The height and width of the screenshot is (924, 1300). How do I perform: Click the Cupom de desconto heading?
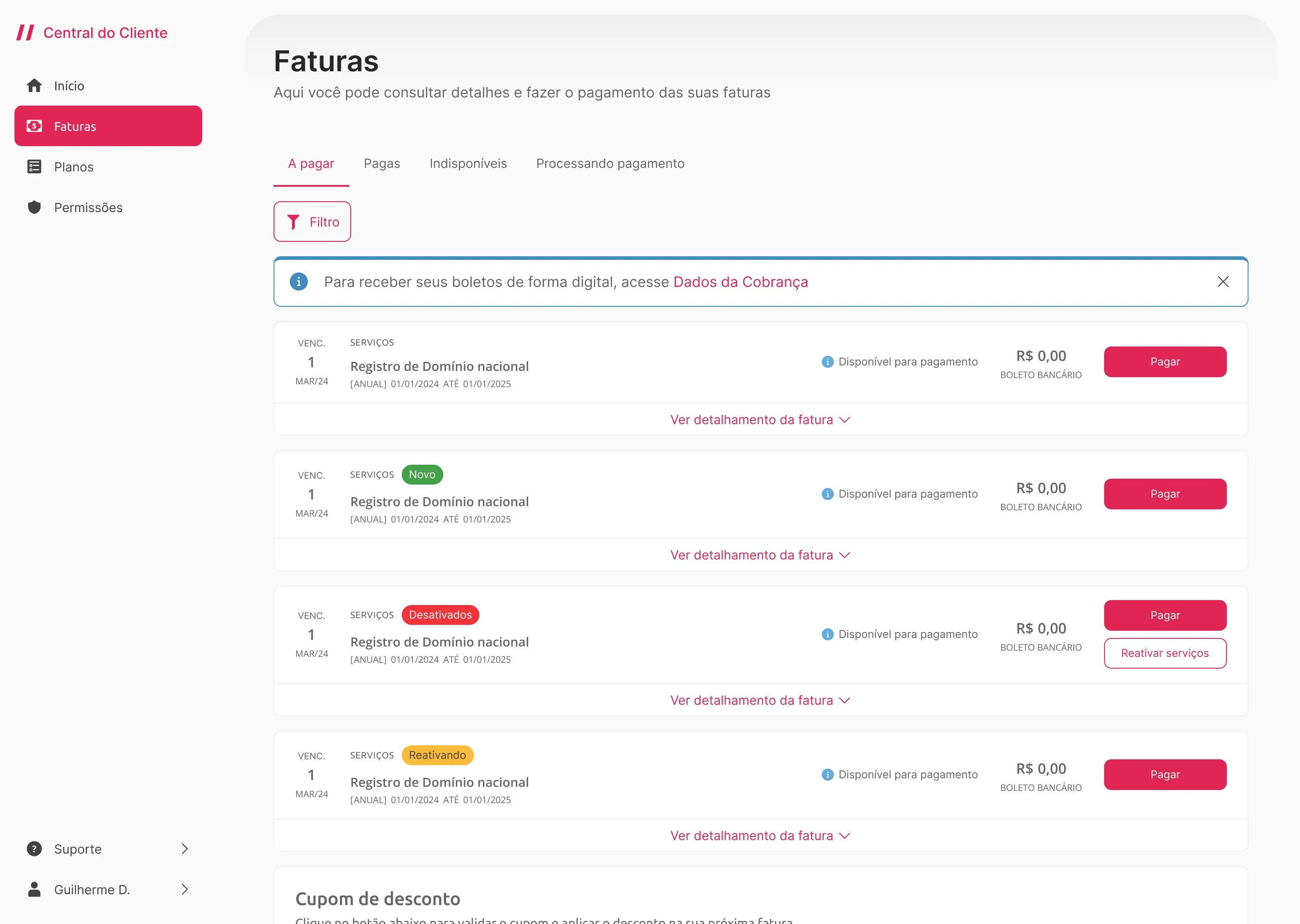(378, 899)
